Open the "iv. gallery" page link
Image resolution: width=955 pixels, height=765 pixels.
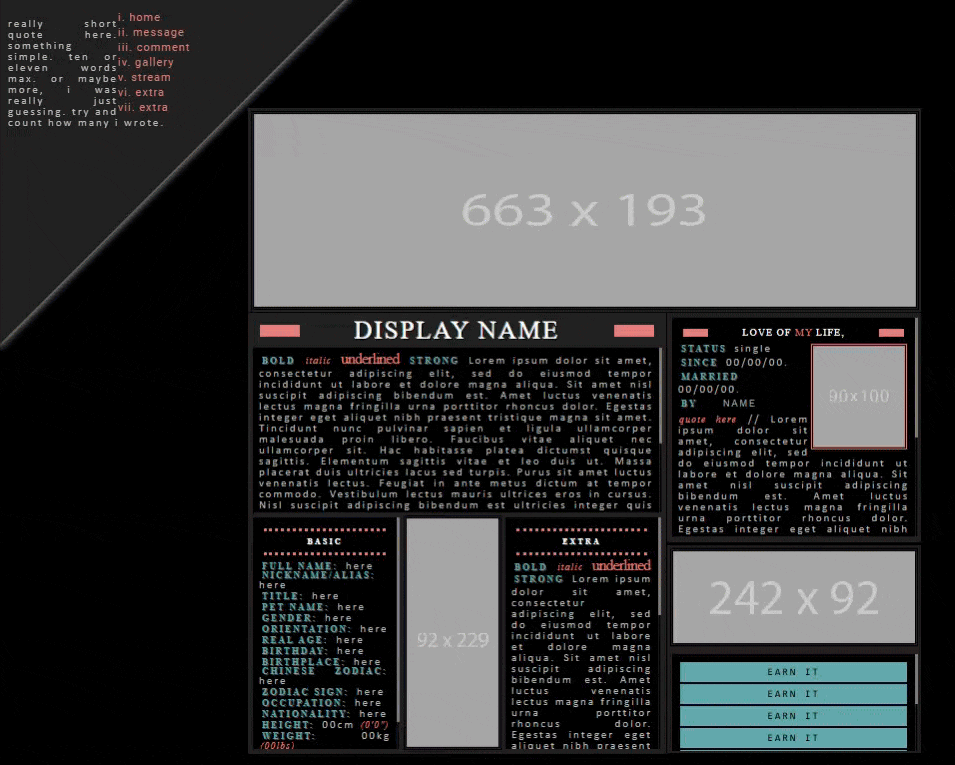(146, 62)
